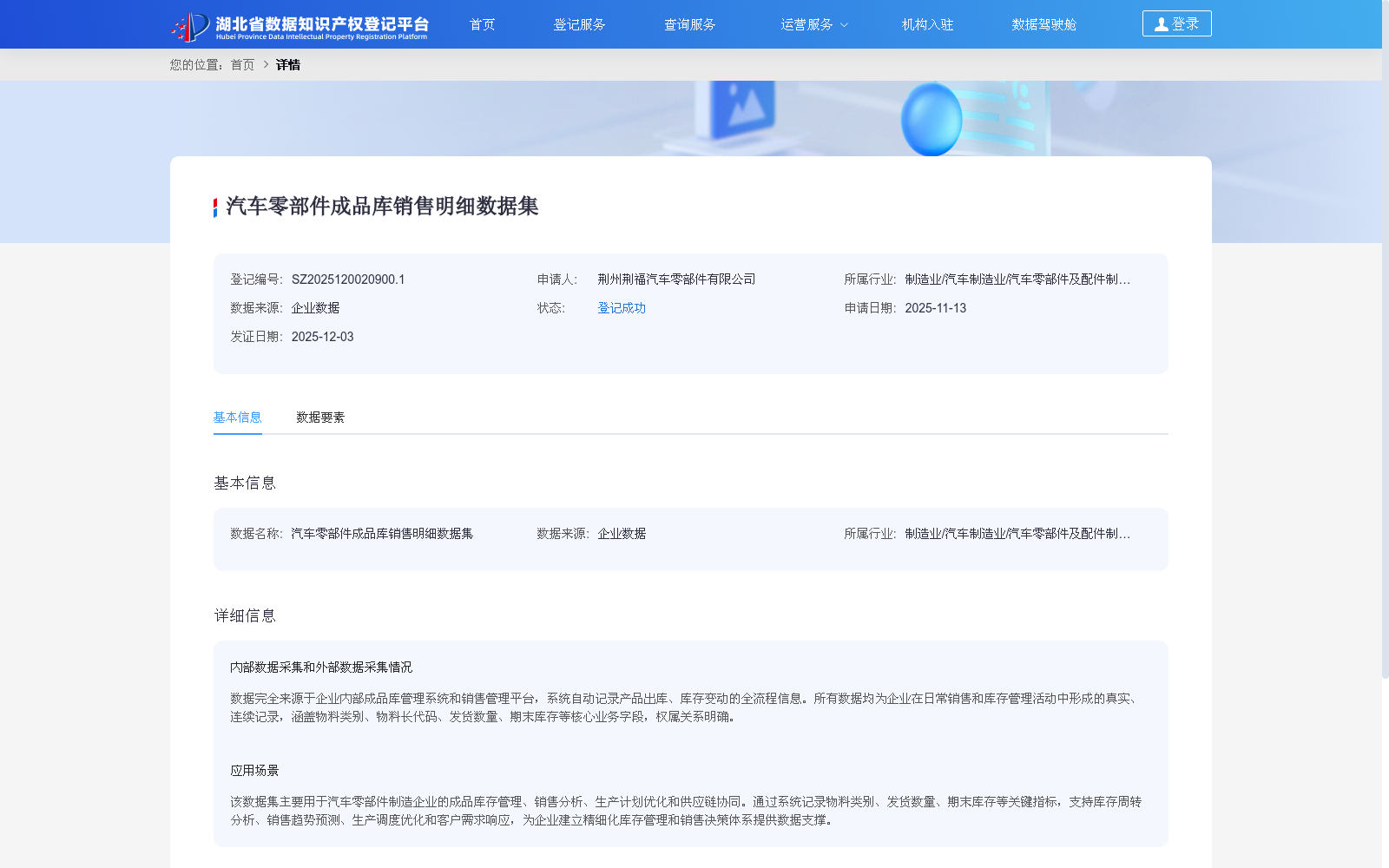Click 所属行业 value in 基本信息 section

(1017, 534)
